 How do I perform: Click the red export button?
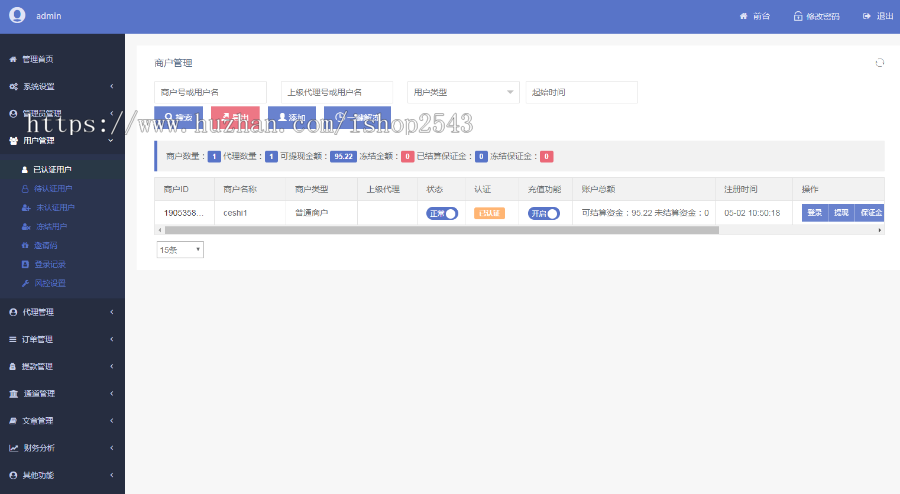(x=235, y=117)
